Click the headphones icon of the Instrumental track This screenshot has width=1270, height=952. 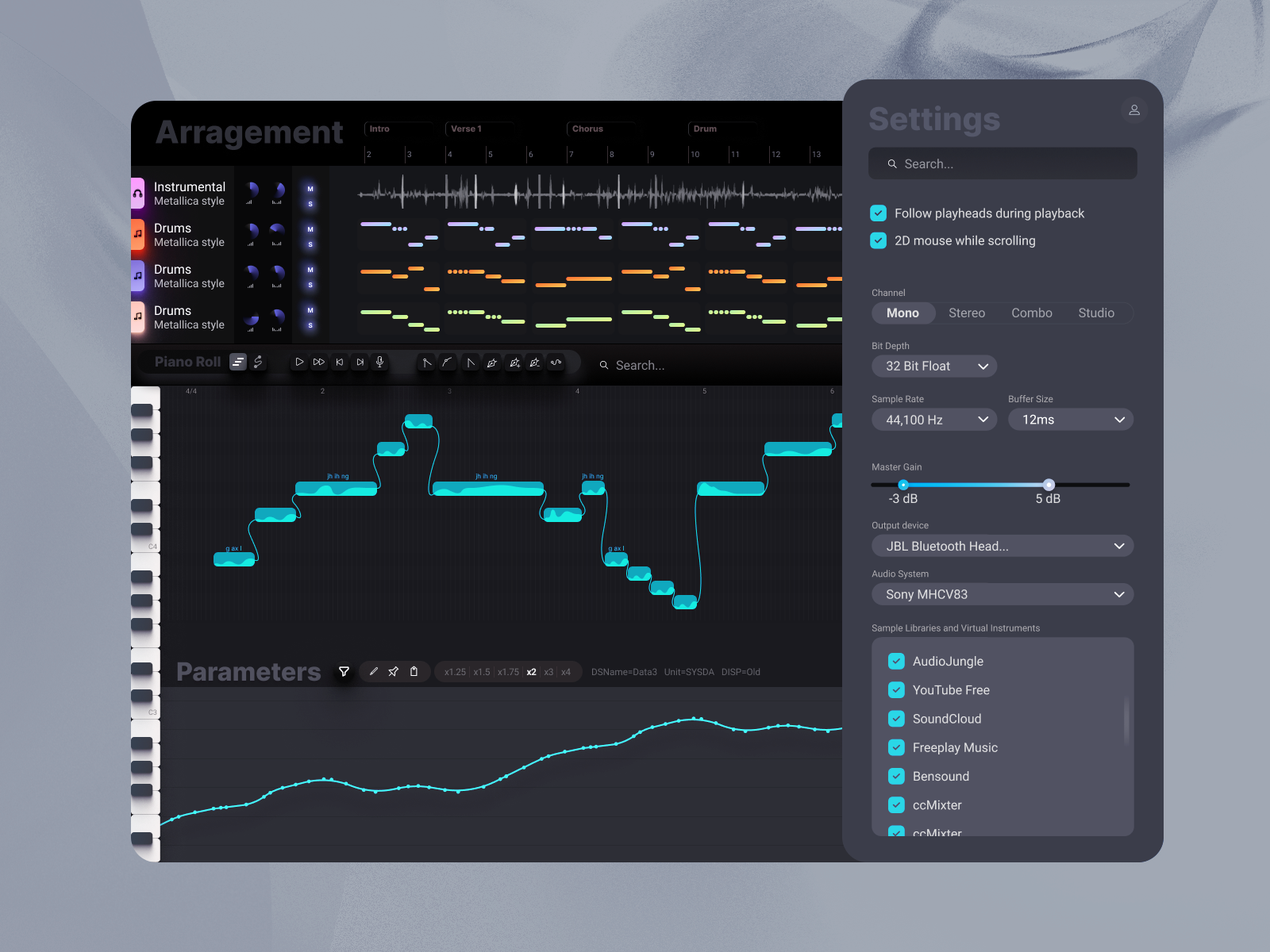[137, 194]
